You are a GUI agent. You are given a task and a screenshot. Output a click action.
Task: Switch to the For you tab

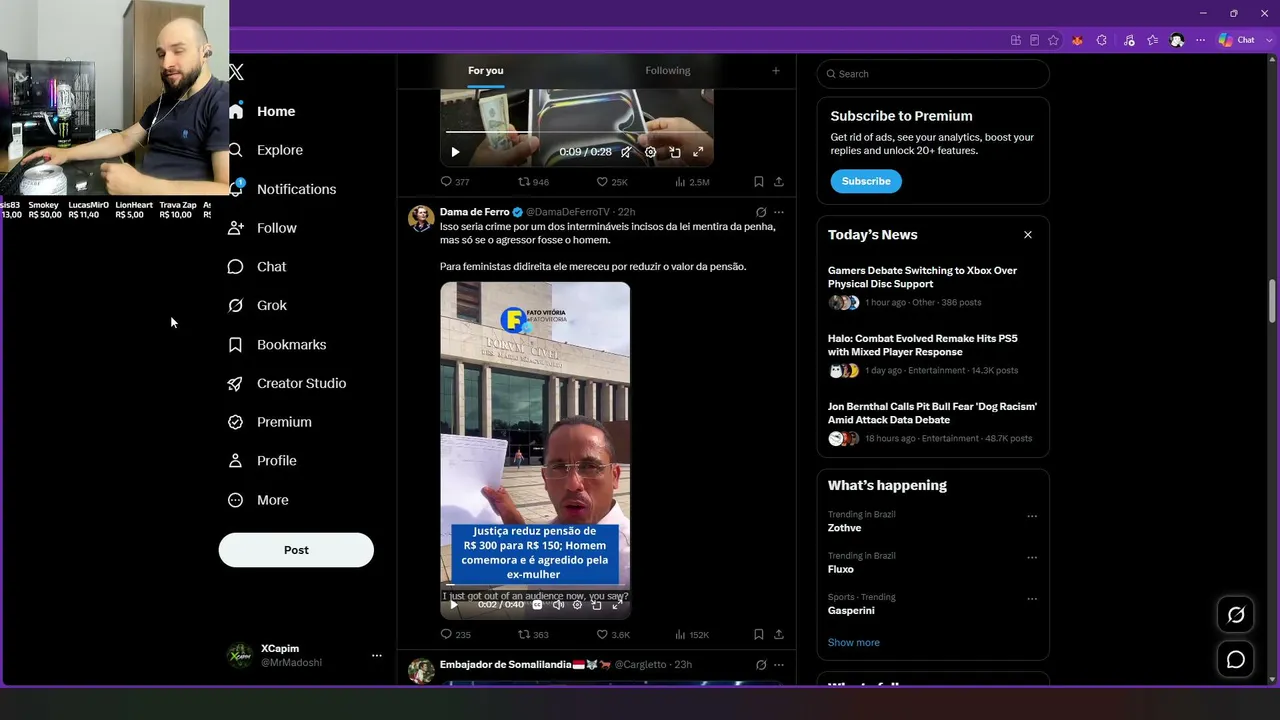point(486,71)
